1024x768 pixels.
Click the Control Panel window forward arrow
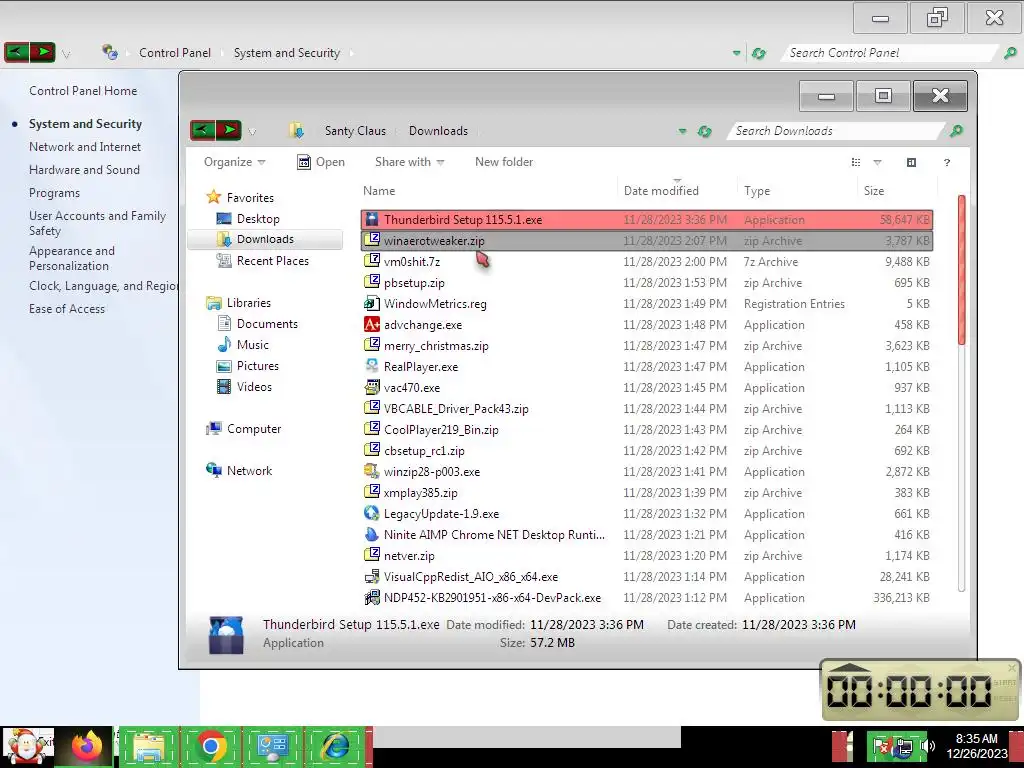point(42,52)
